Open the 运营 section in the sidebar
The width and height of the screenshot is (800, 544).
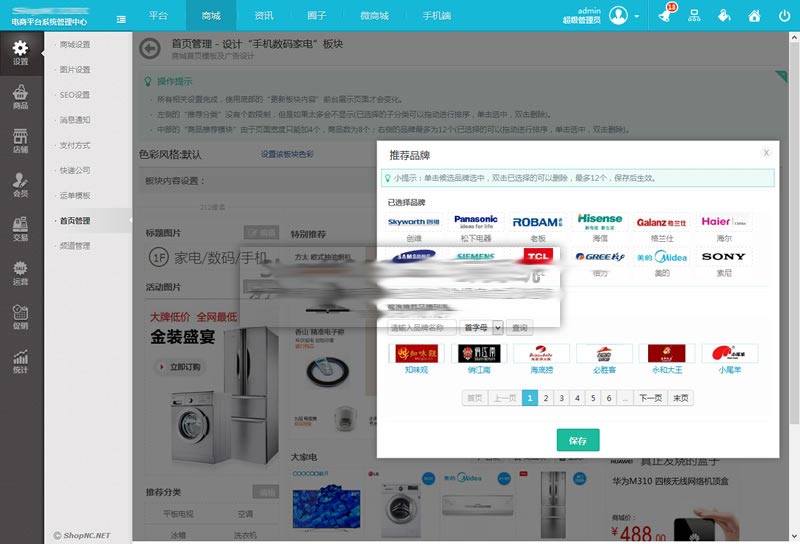tap(20, 273)
